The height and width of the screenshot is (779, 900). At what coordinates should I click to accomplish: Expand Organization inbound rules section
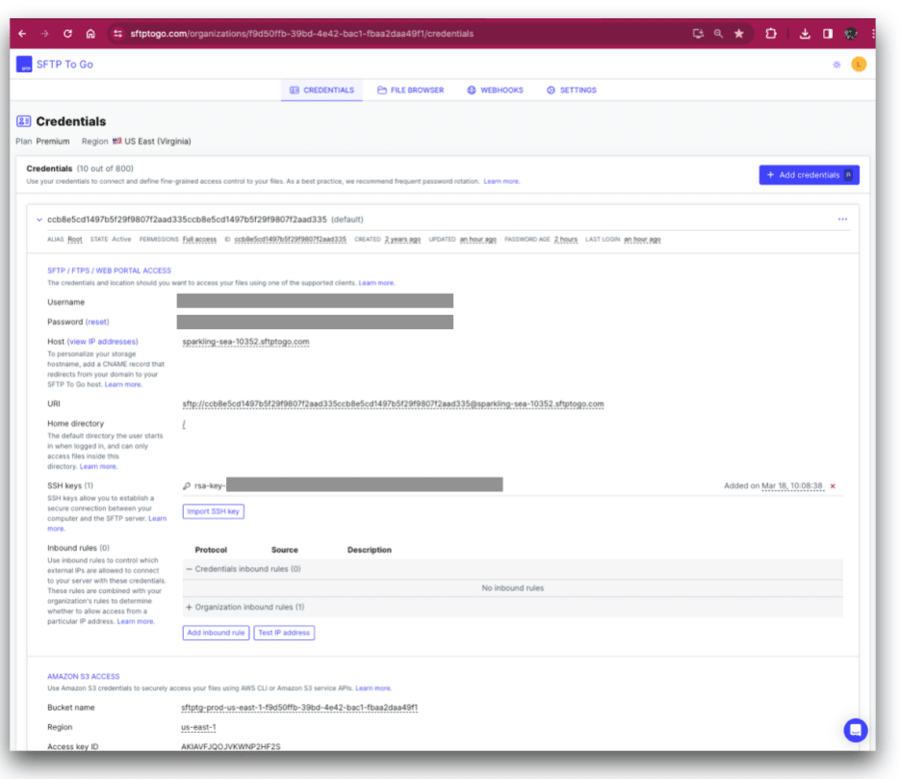(189, 607)
